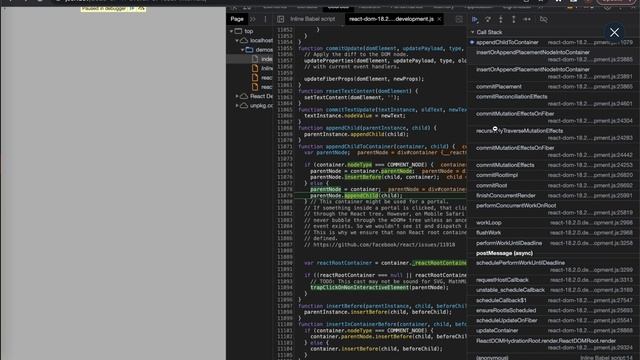640x360 pixels.
Task: Resume script execution in debugger toolbar
Action: pyautogui.click(x=475, y=19)
